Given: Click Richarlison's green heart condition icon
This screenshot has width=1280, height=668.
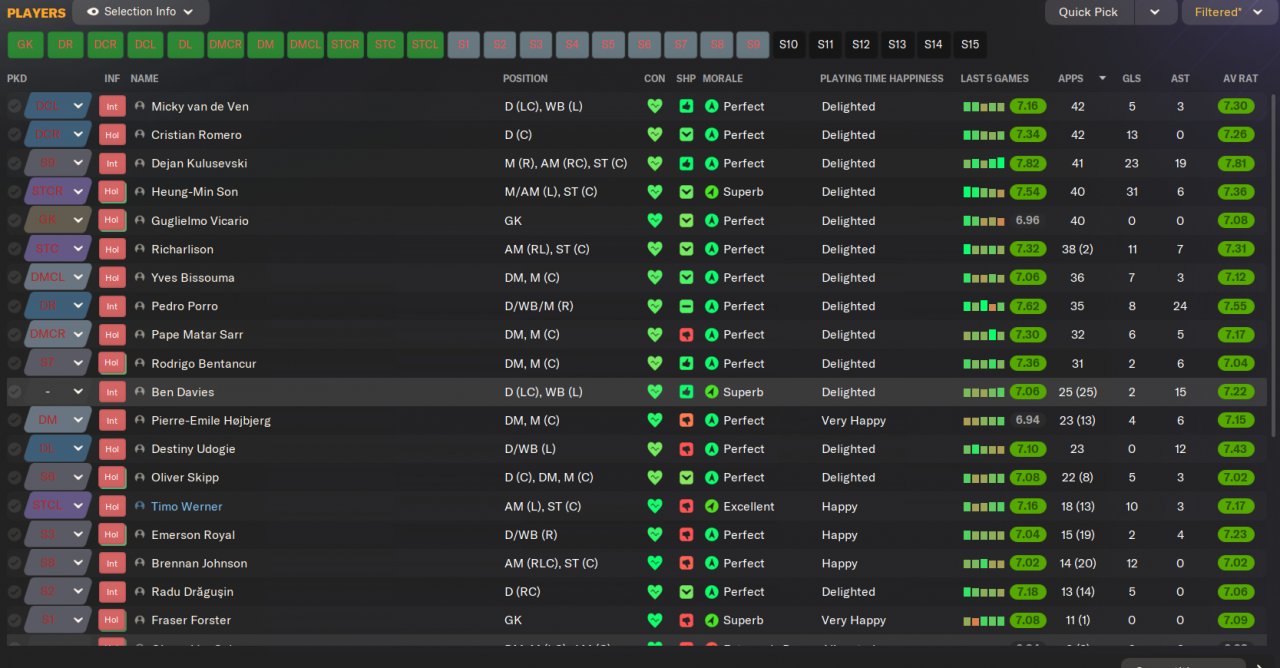Looking at the screenshot, I should pyautogui.click(x=655, y=249).
